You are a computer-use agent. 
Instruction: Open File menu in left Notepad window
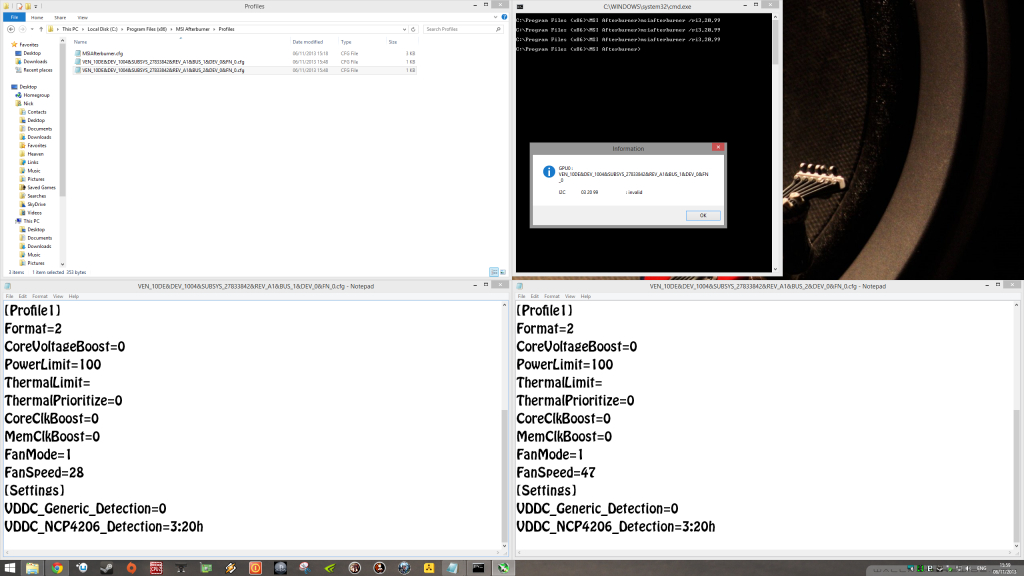click(9, 296)
